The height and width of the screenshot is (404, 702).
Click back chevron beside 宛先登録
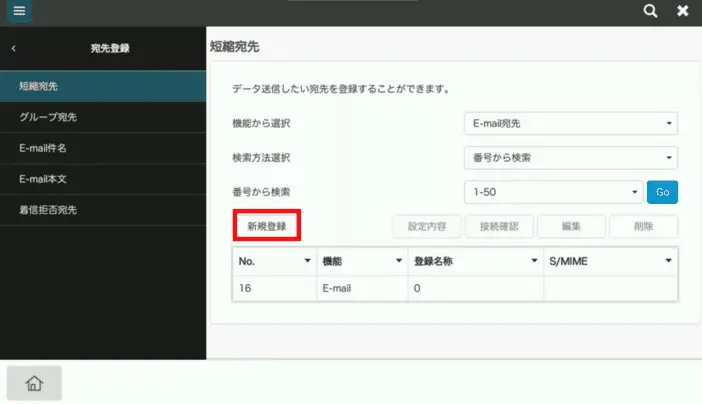pyautogui.click(x=14, y=48)
